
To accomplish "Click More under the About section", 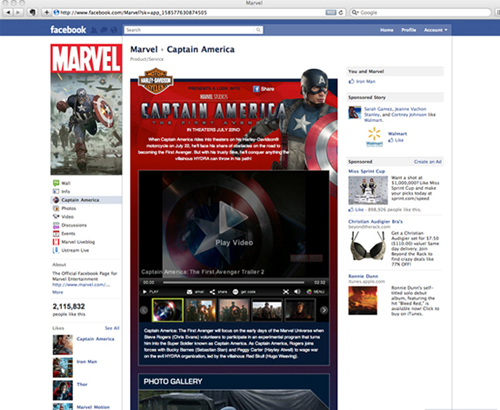I will 57,292.
